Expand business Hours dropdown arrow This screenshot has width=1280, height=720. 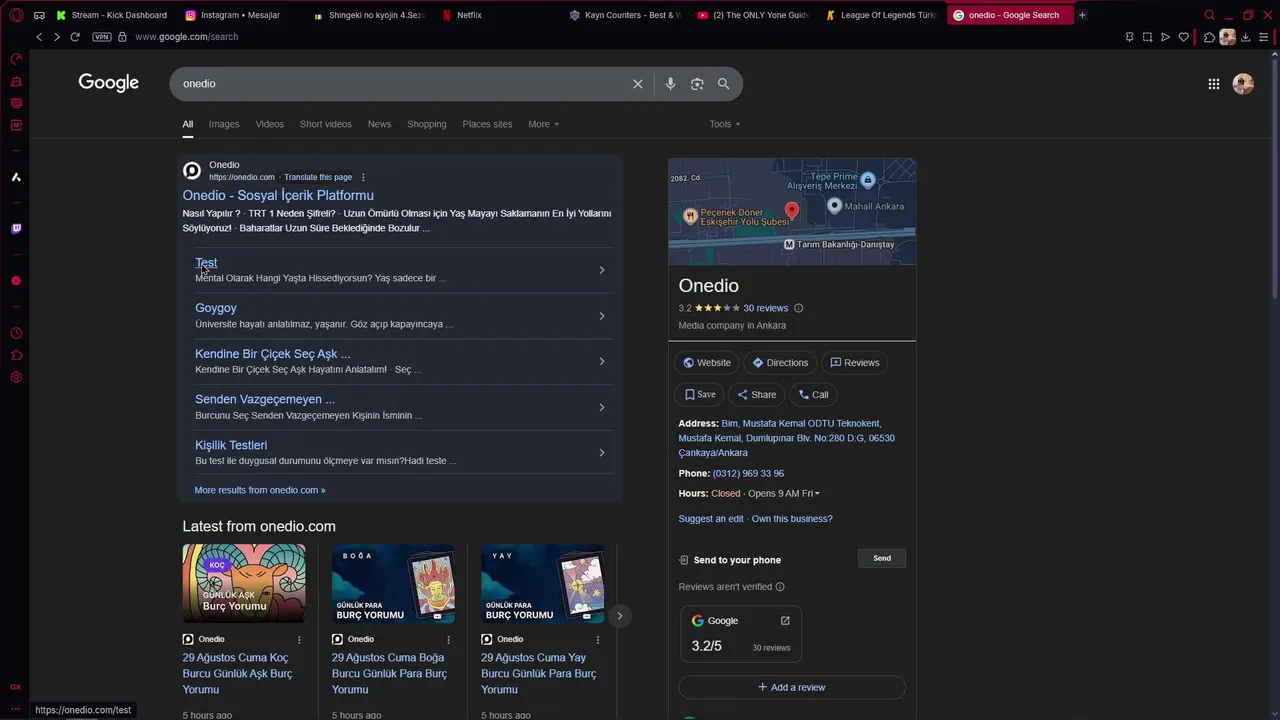817,494
